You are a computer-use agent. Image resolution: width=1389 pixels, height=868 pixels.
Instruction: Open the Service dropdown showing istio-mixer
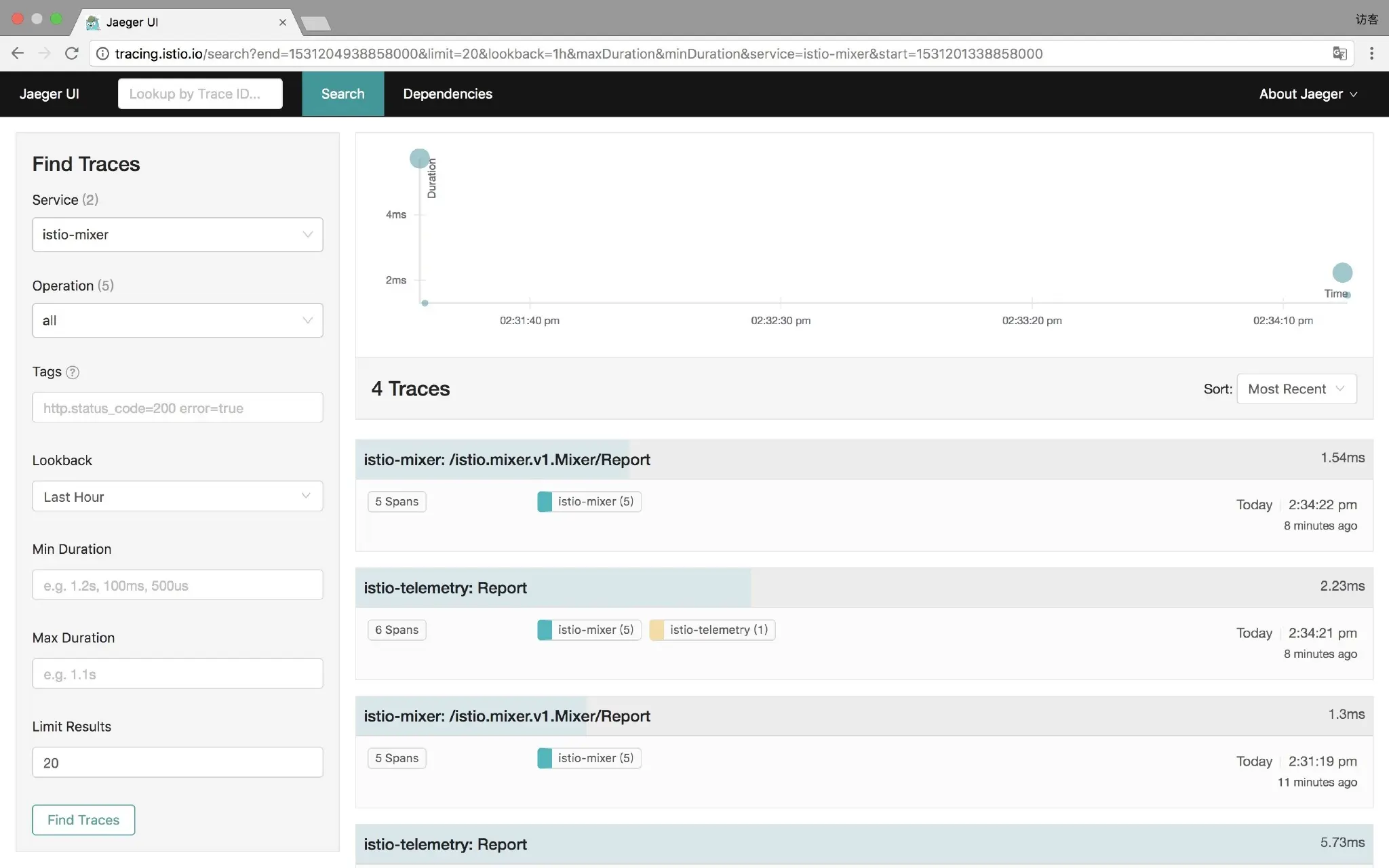(177, 235)
